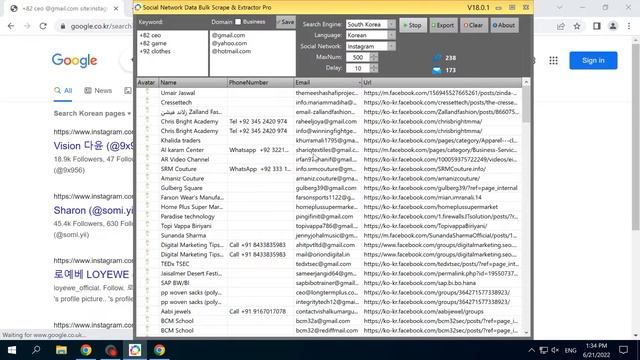Click the Delay value field
Screen dimensions: 640x360
(358, 68)
